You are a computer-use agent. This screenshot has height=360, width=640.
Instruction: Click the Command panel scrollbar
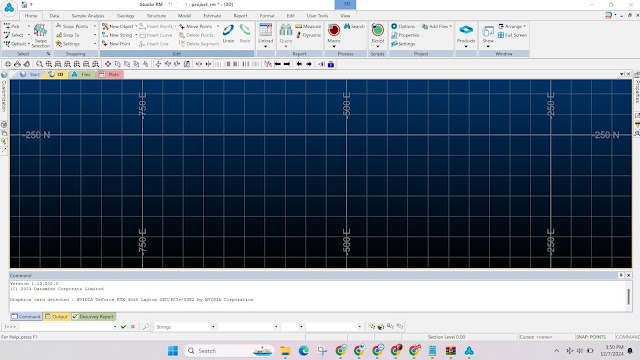[629, 297]
